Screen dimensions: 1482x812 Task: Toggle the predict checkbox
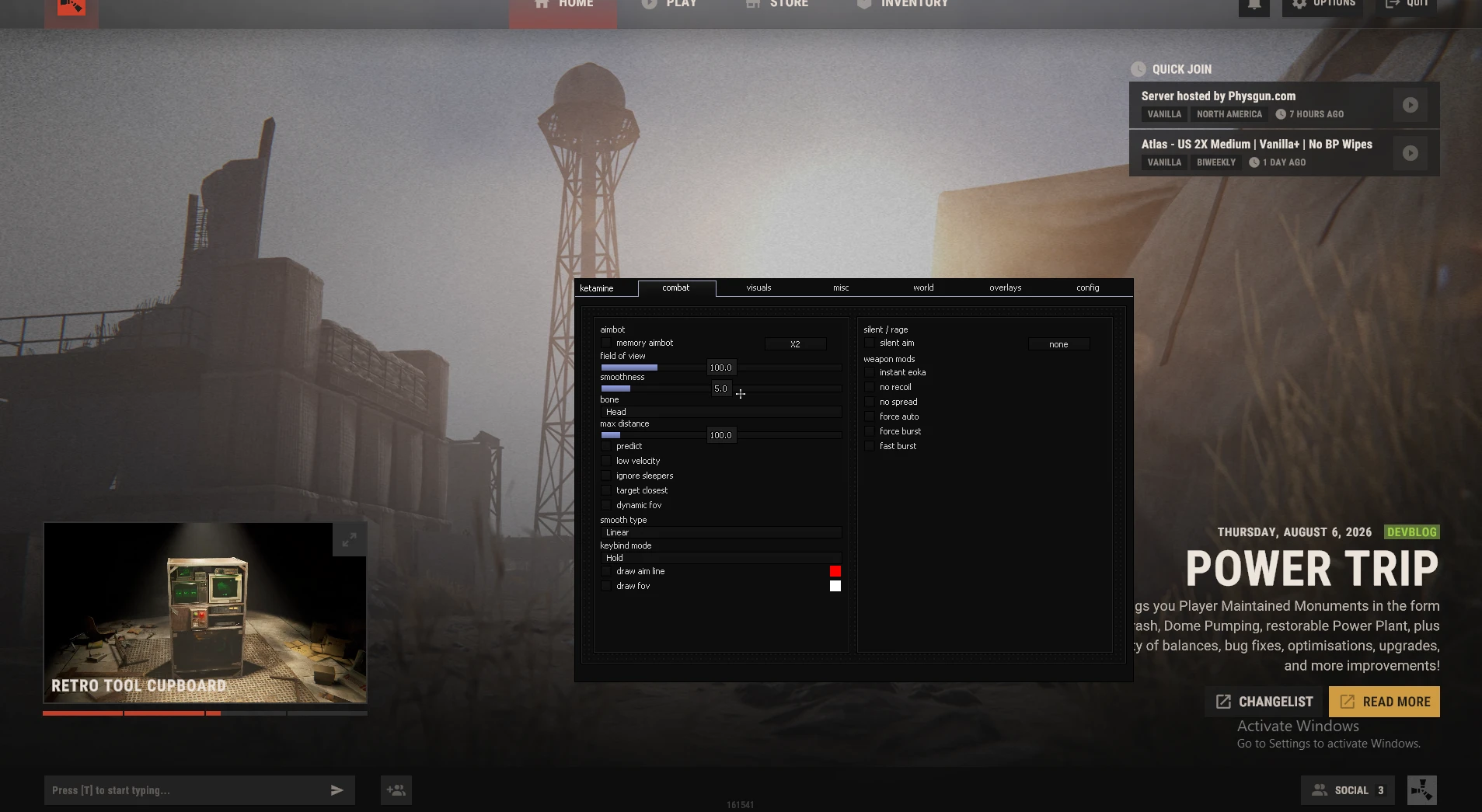(606, 446)
